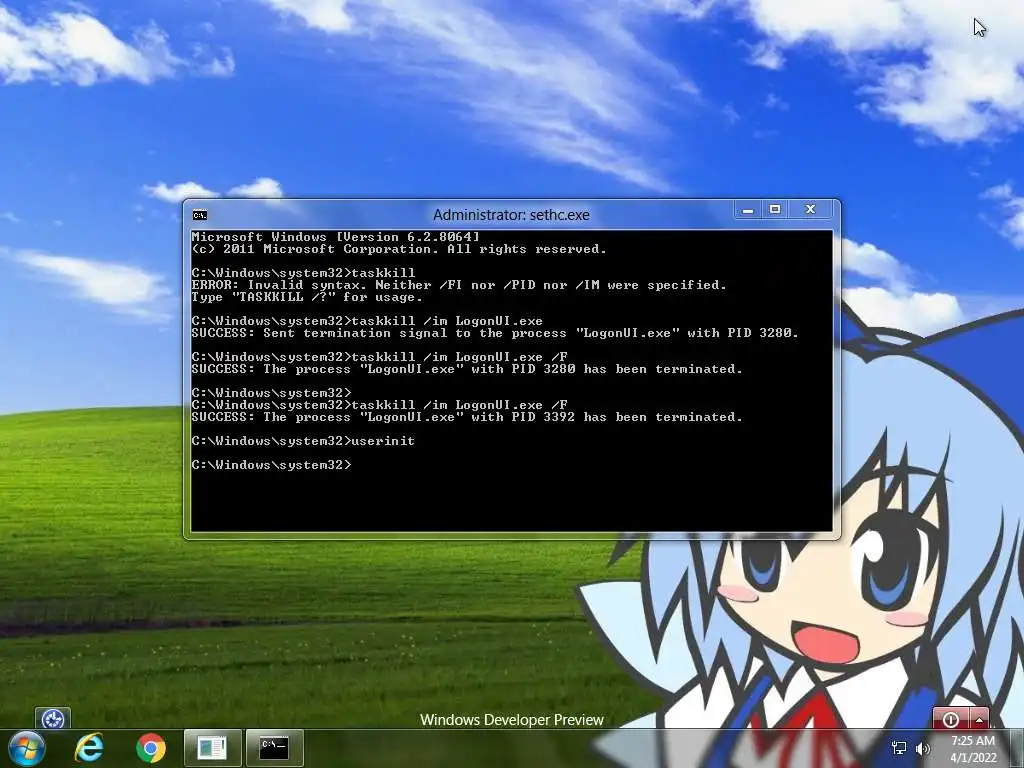
Task: Click the Administrator: sethc.exe title text
Action: coord(511,215)
